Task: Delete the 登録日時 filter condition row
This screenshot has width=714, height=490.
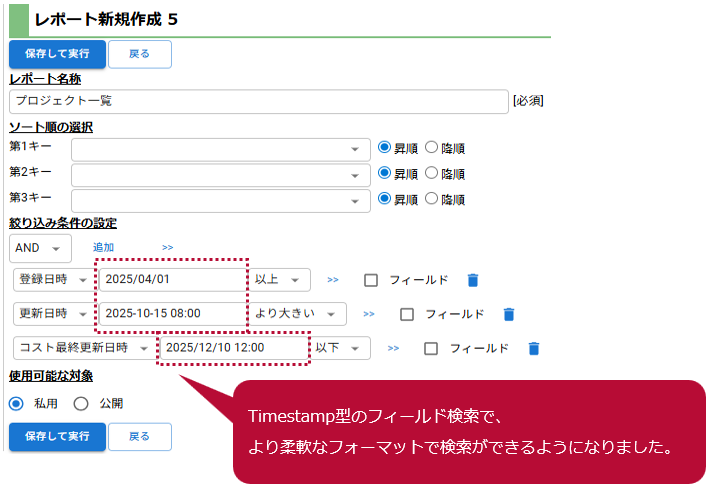Action: pyautogui.click(x=473, y=280)
